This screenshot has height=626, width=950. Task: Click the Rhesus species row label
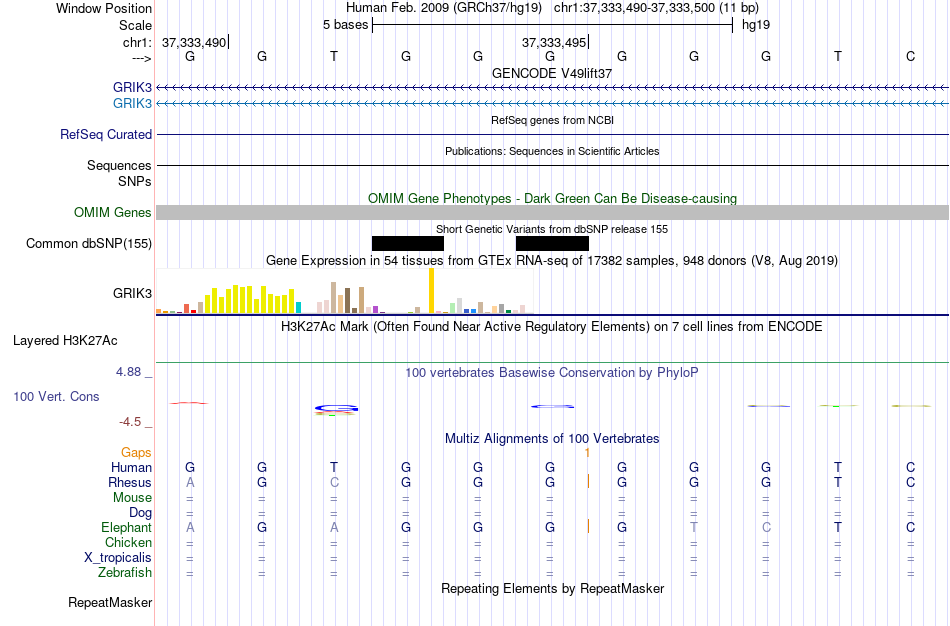pos(130,482)
